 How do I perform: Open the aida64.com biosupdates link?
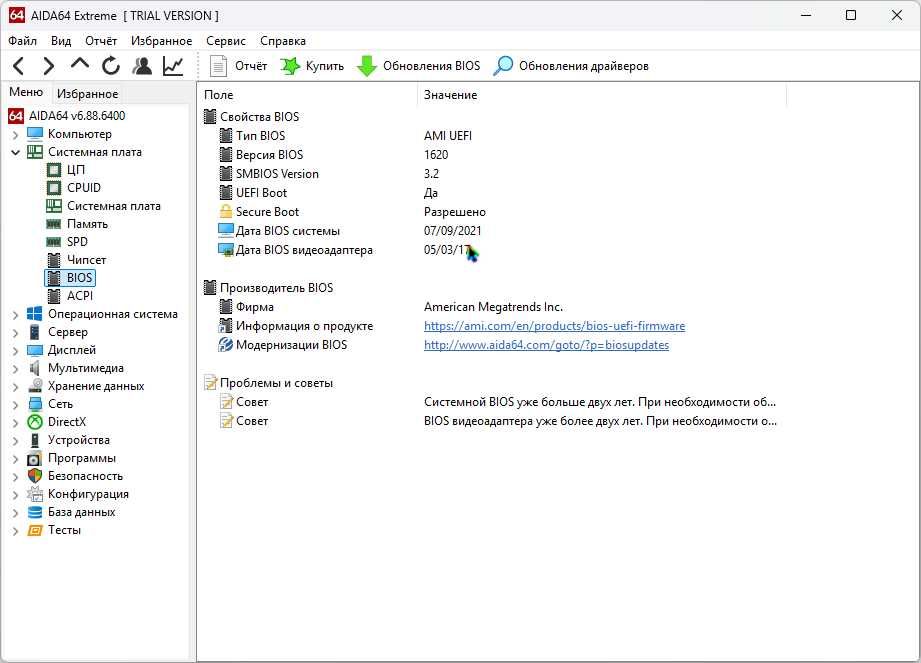click(546, 345)
